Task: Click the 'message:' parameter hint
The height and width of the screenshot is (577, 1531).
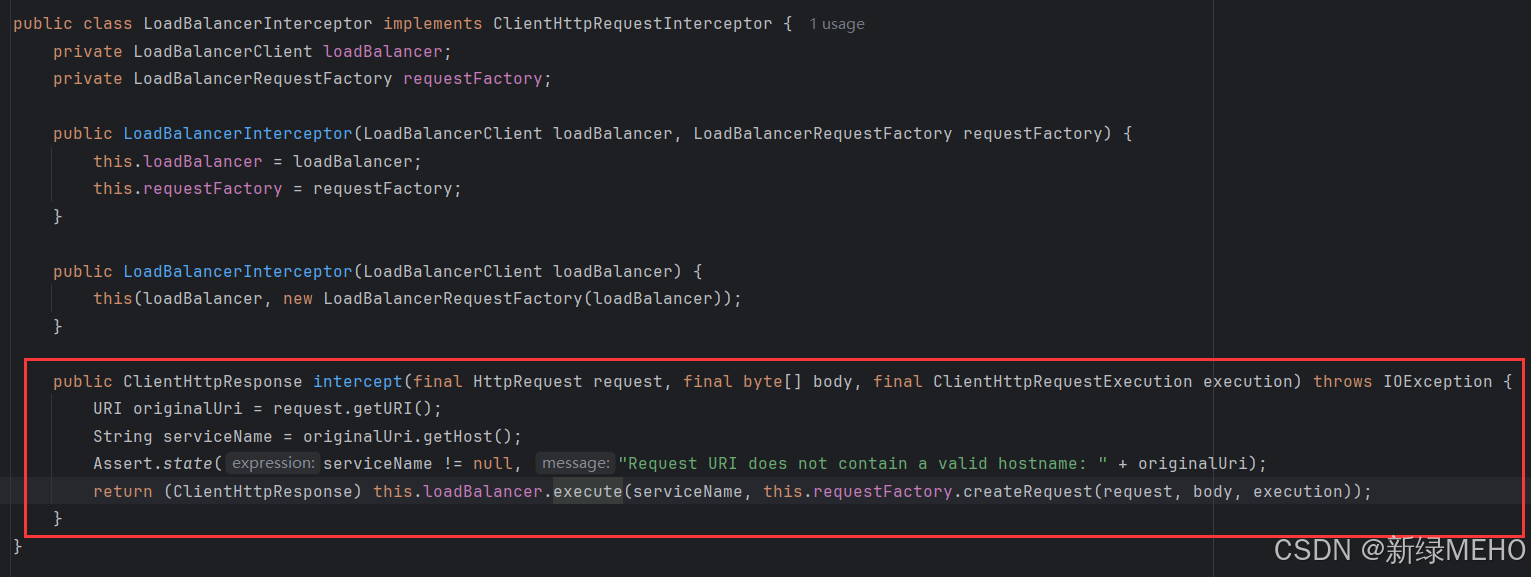Action: point(576,463)
